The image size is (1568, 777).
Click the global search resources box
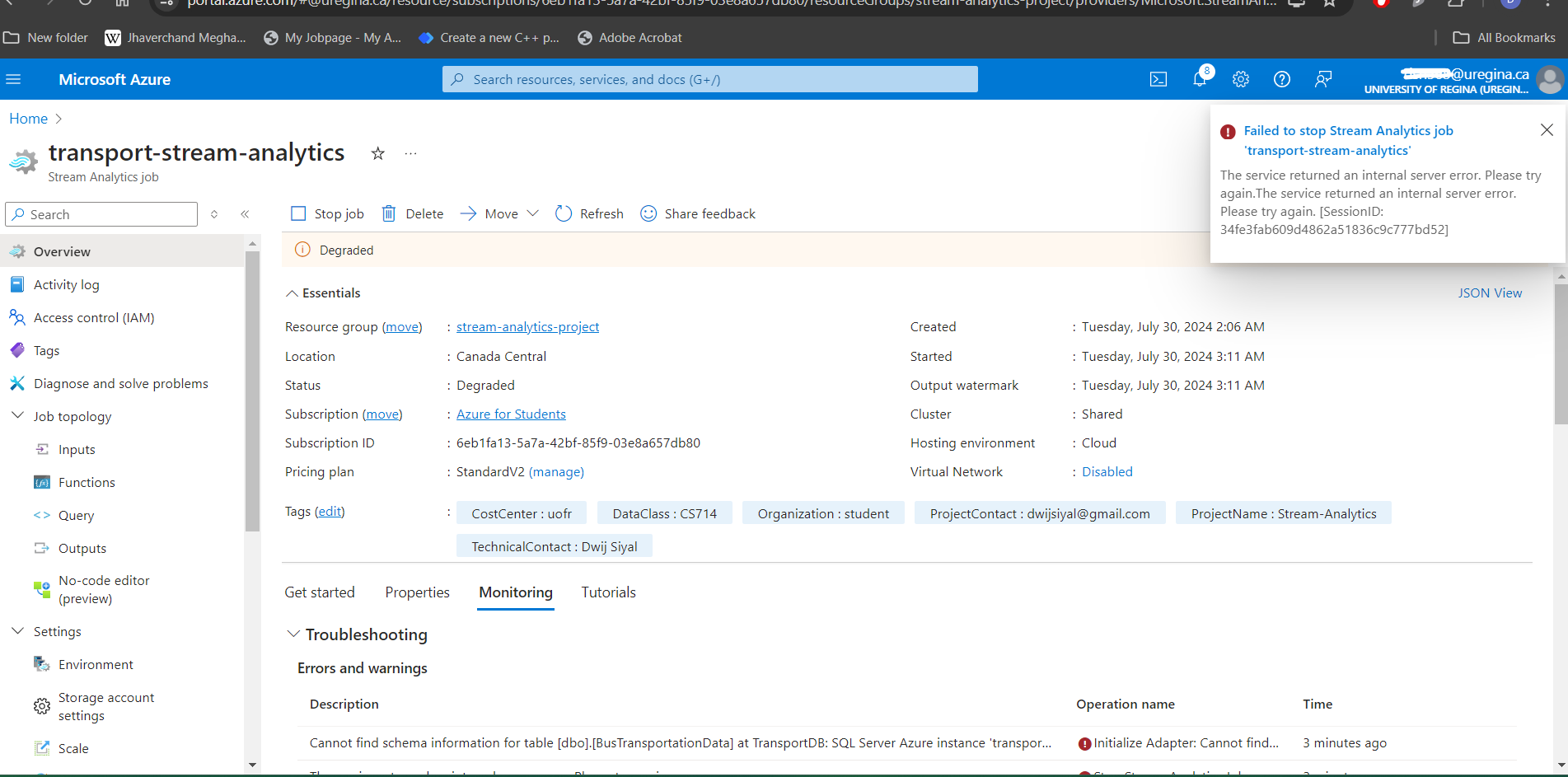(710, 79)
